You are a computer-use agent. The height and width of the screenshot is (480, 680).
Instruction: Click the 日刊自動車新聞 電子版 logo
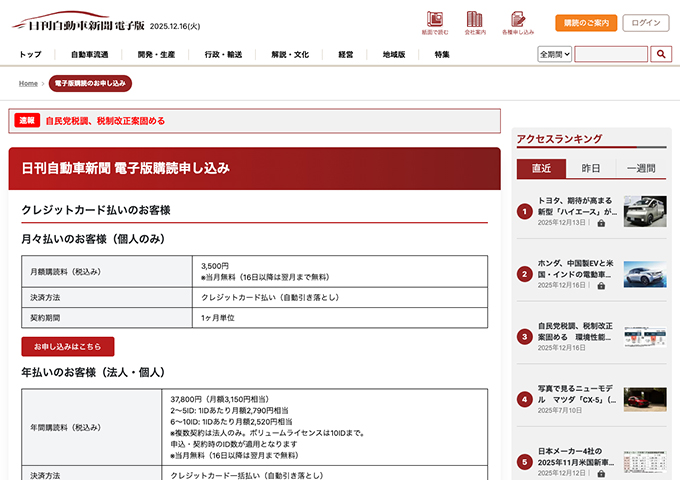[78, 22]
